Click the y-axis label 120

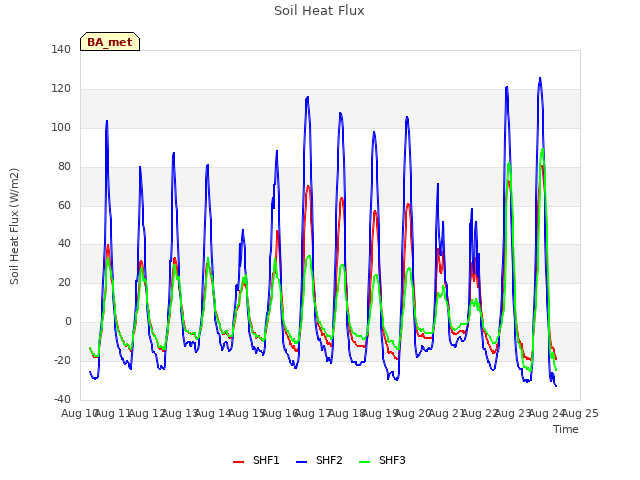pos(61,88)
